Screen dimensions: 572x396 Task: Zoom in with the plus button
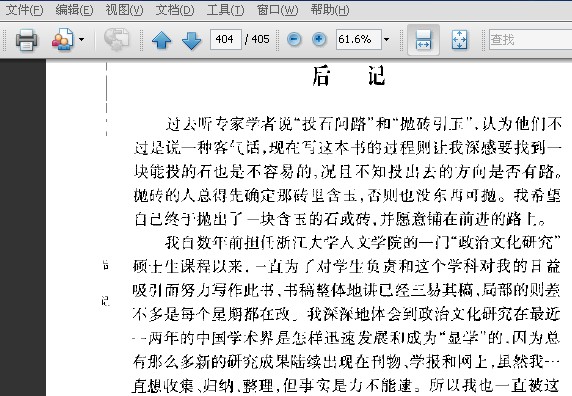319,39
